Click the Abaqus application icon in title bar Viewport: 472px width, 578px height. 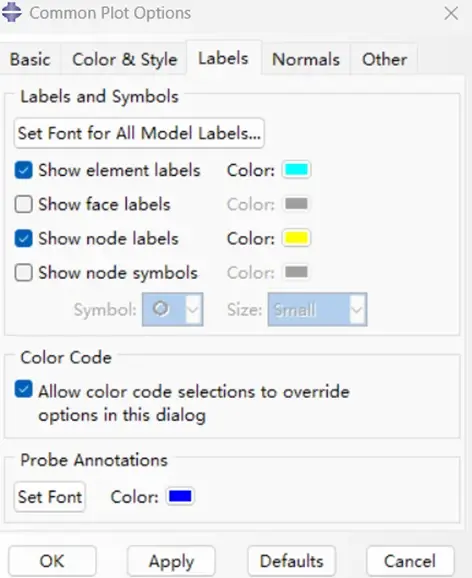coord(11,12)
